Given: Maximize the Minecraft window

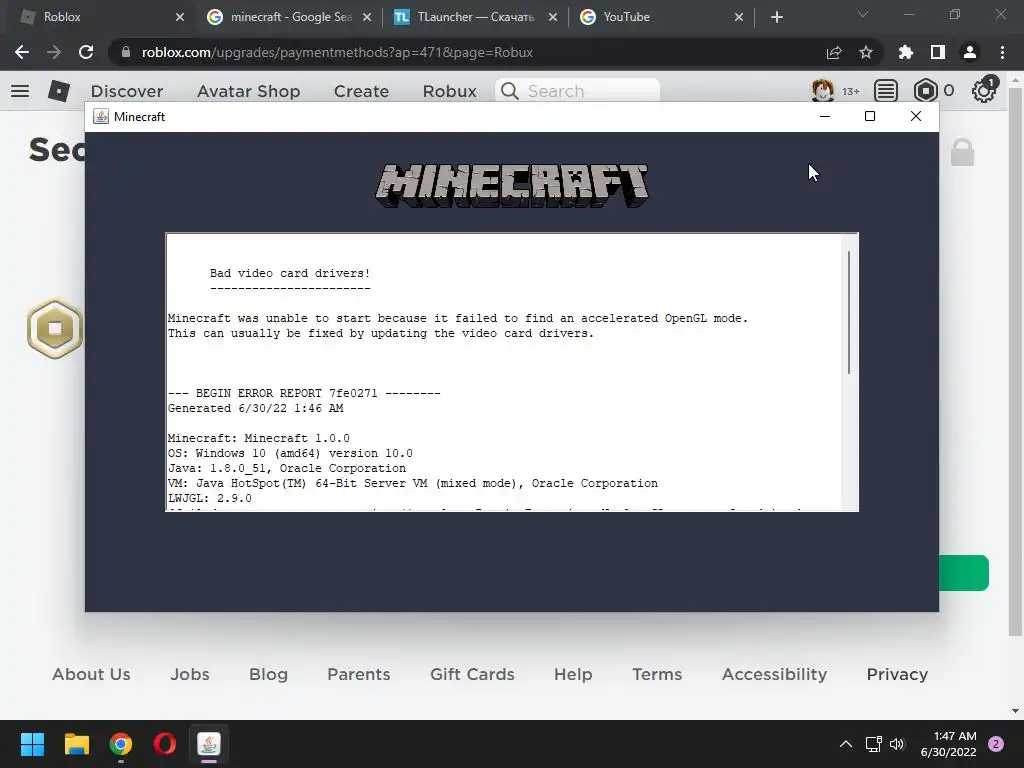Looking at the screenshot, I should 870,116.
